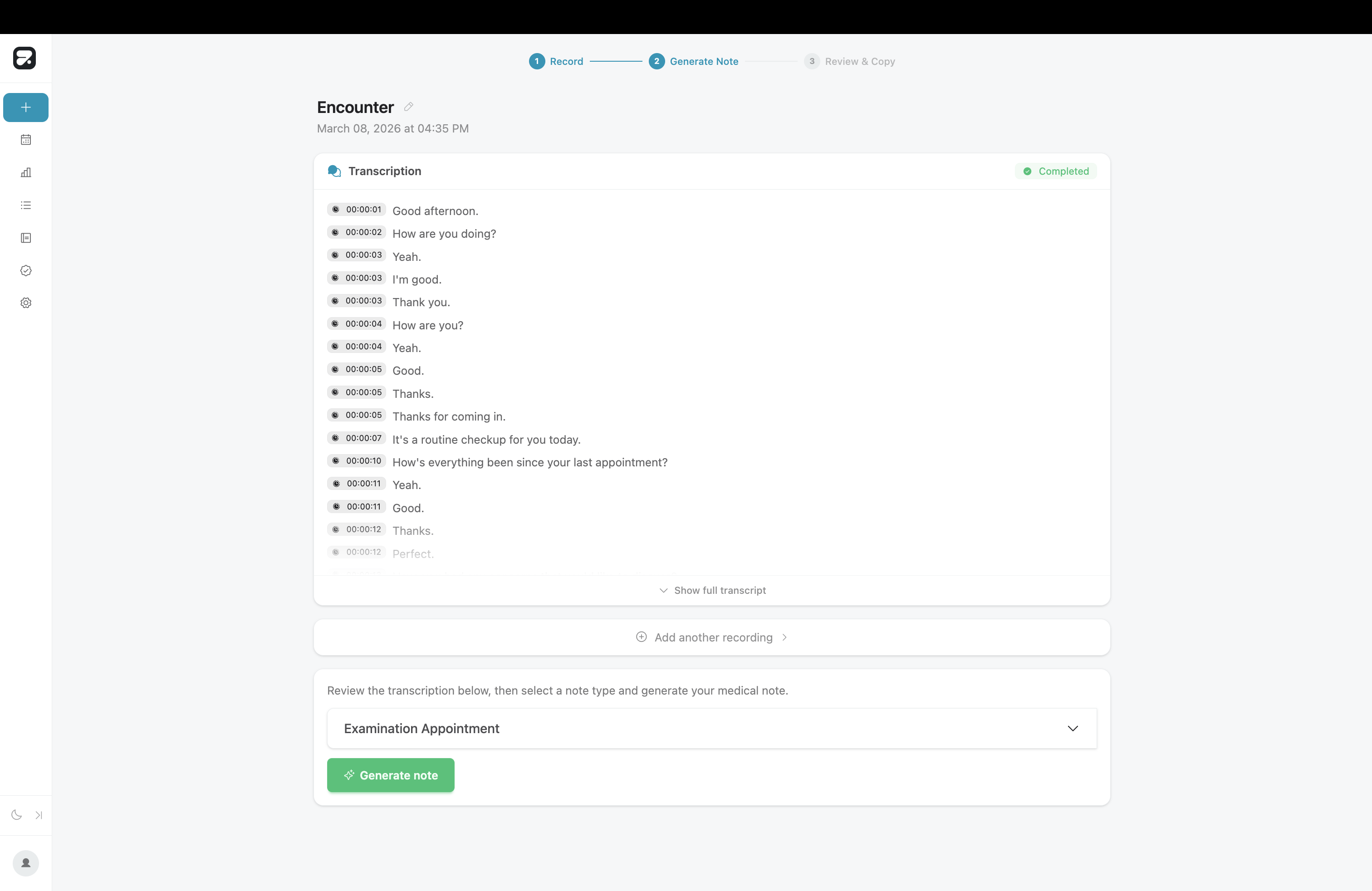This screenshot has height=891, width=1372.
Task: Jump to timestamp 00:00:10 in transcript
Action: [357, 460]
